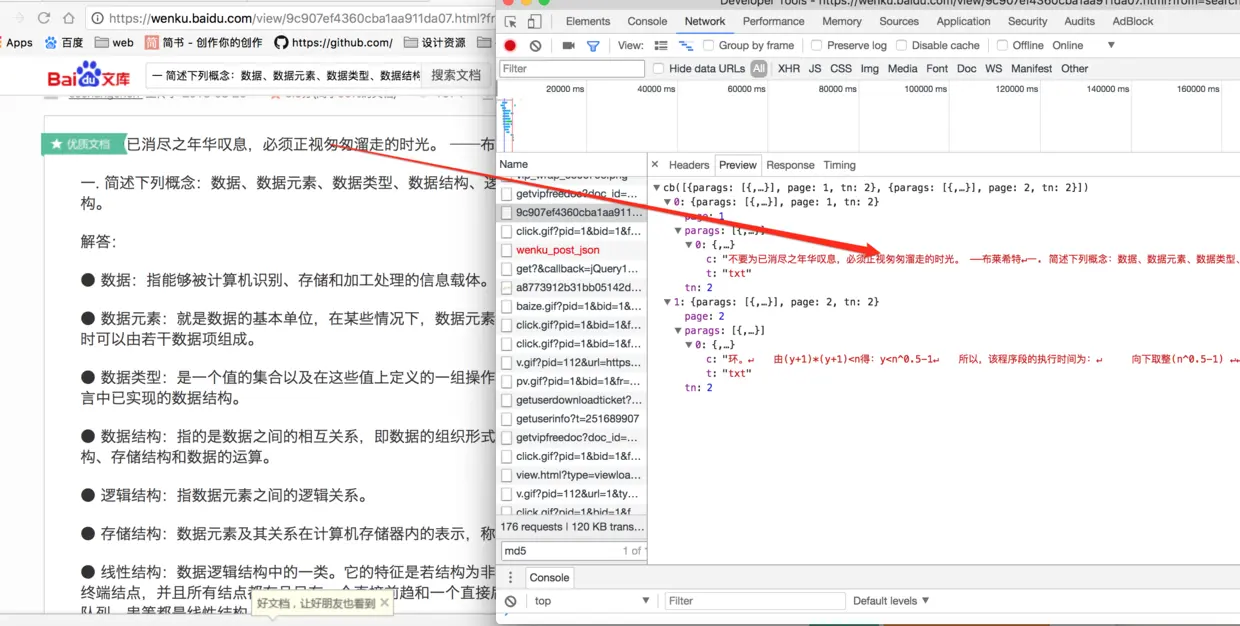
Task: Switch to the Console panel tab
Action: tap(647, 21)
